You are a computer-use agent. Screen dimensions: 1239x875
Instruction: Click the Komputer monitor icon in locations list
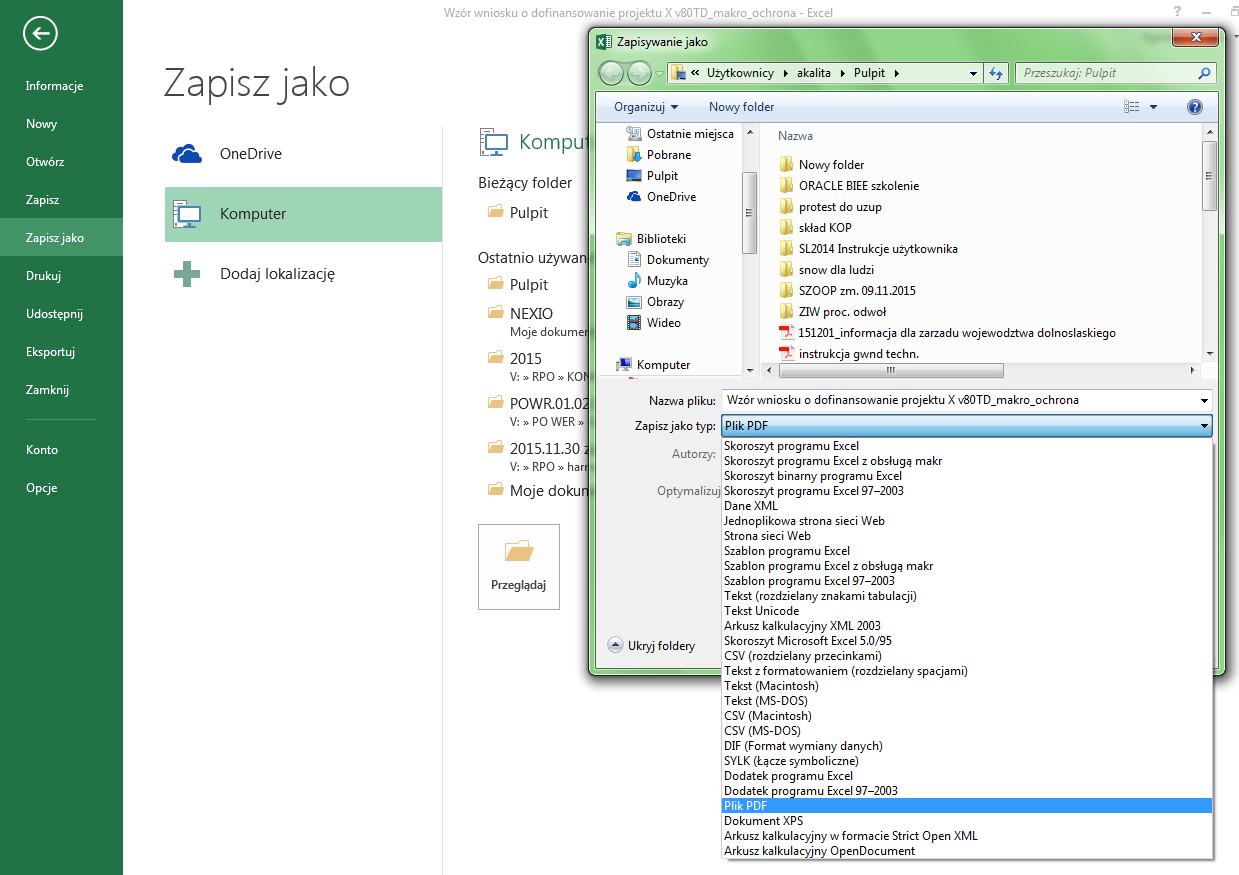[187, 214]
